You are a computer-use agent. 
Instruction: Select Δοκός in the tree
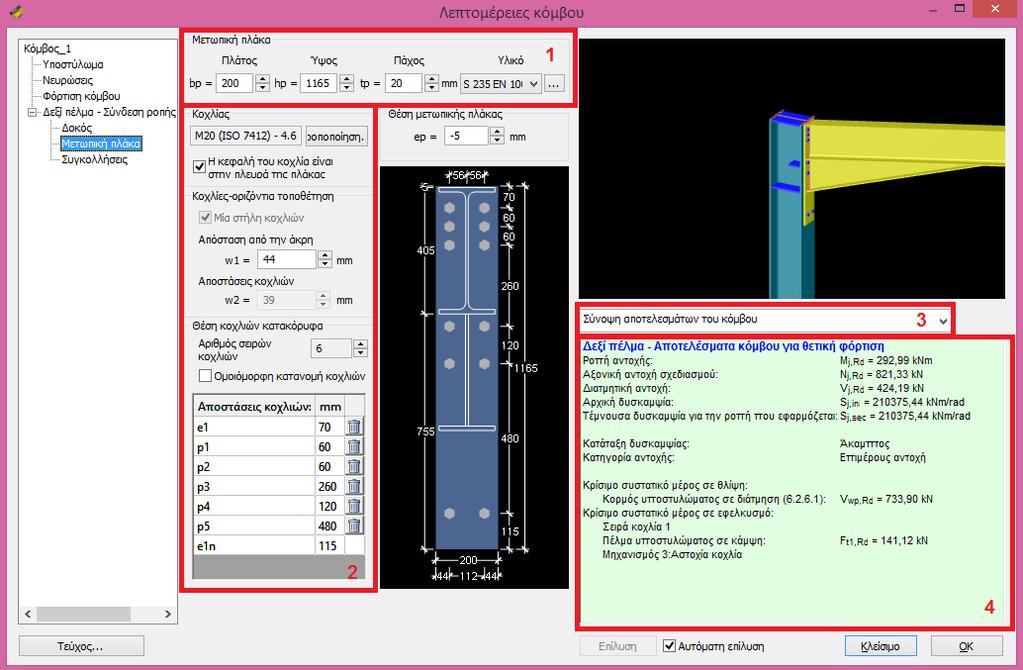point(76,128)
